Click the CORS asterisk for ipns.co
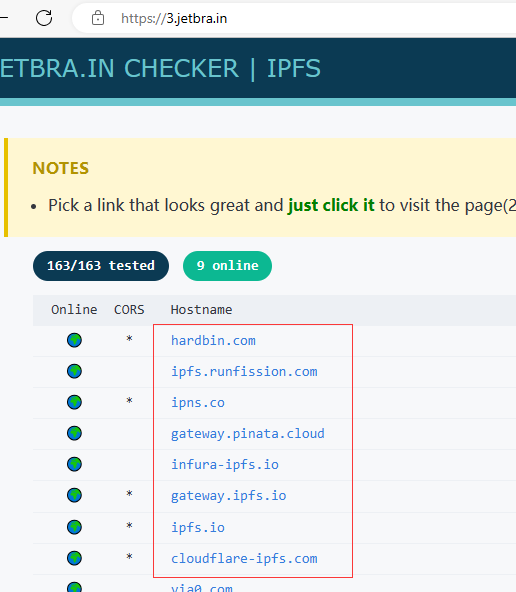 click(129, 401)
